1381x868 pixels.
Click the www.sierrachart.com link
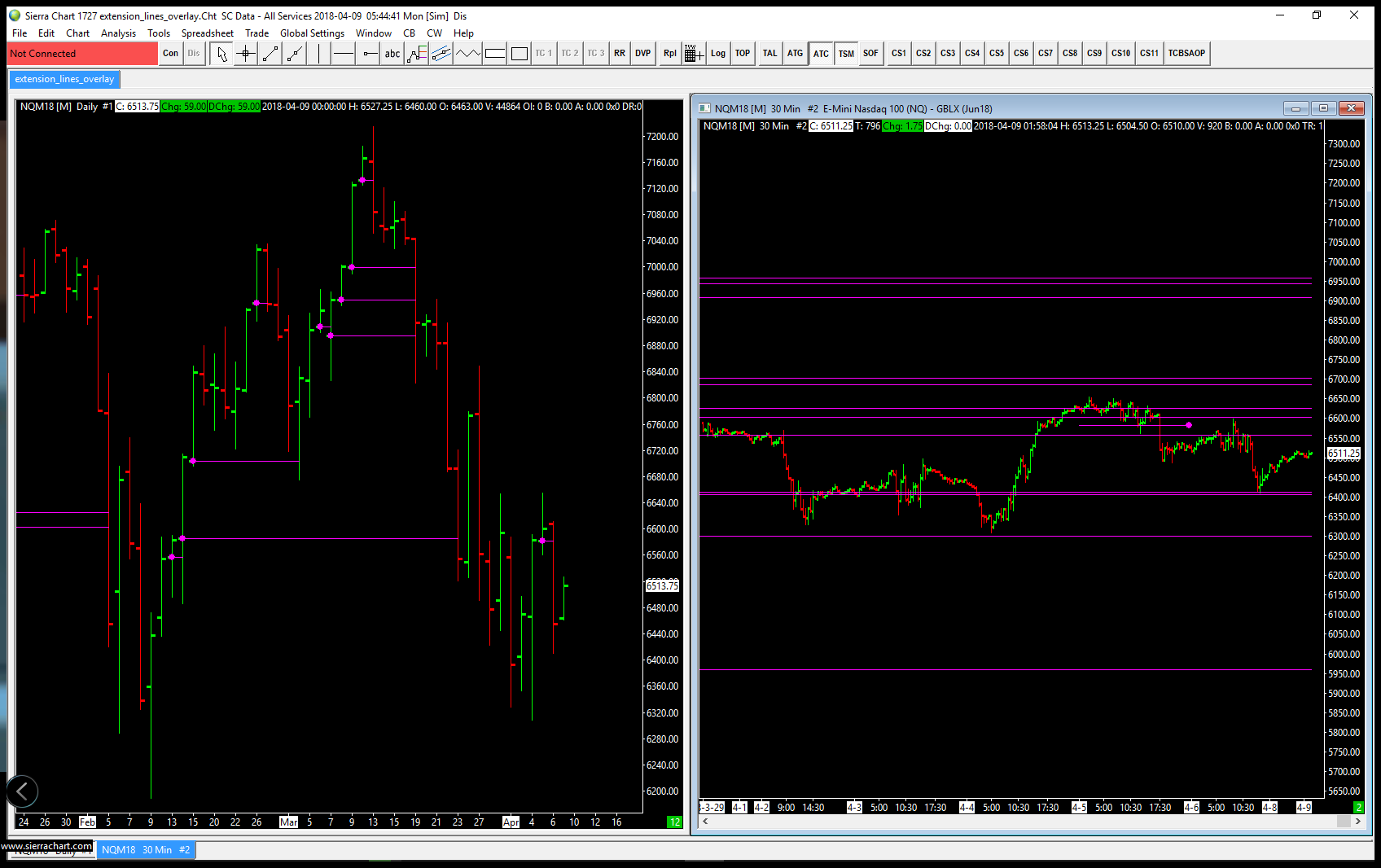click(46, 846)
